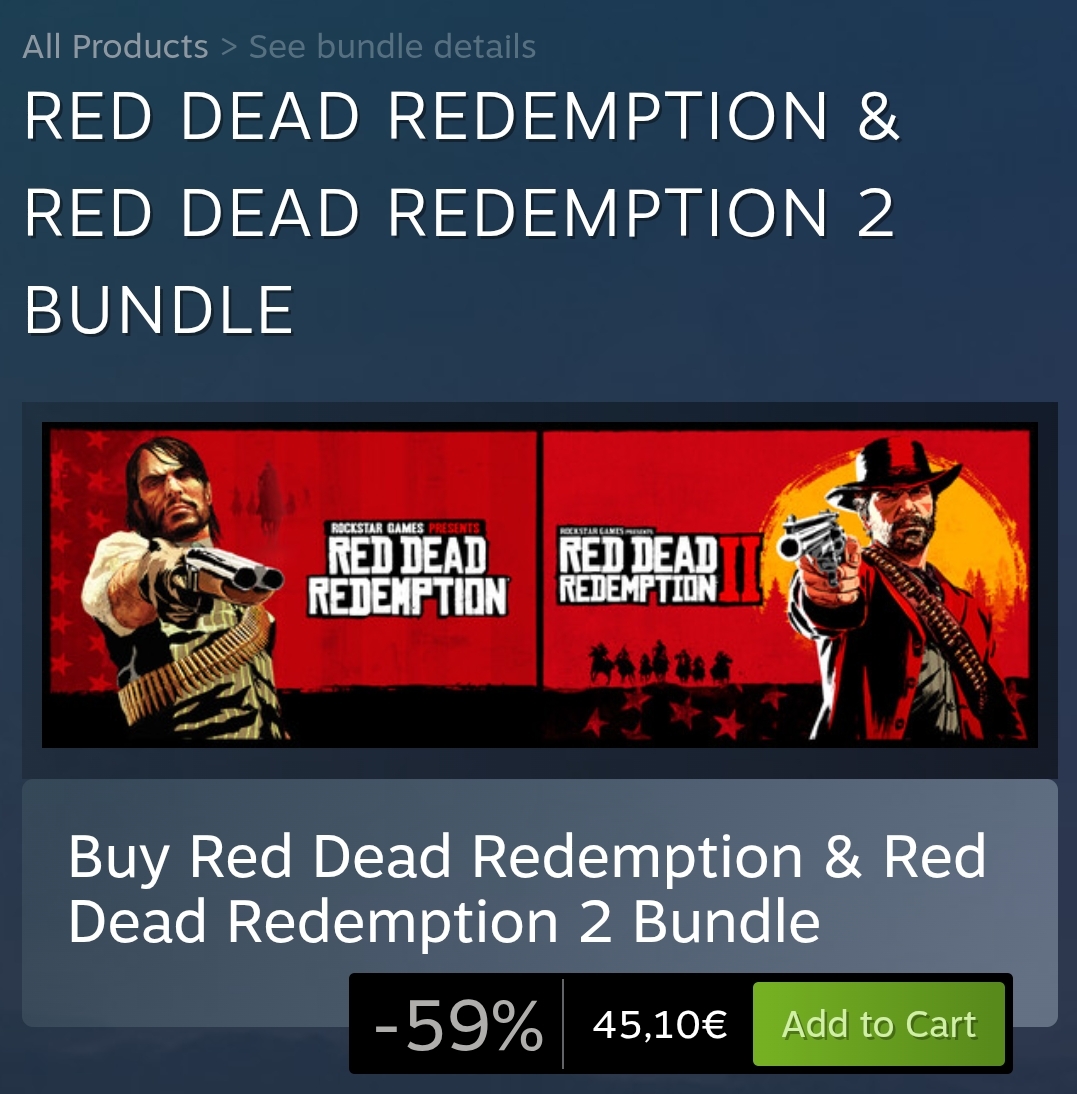Viewport: 1077px width, 1094px height.
Task: Click the word BUNDLE in the title
Action: pyautogui.click(x=159, y=310)
